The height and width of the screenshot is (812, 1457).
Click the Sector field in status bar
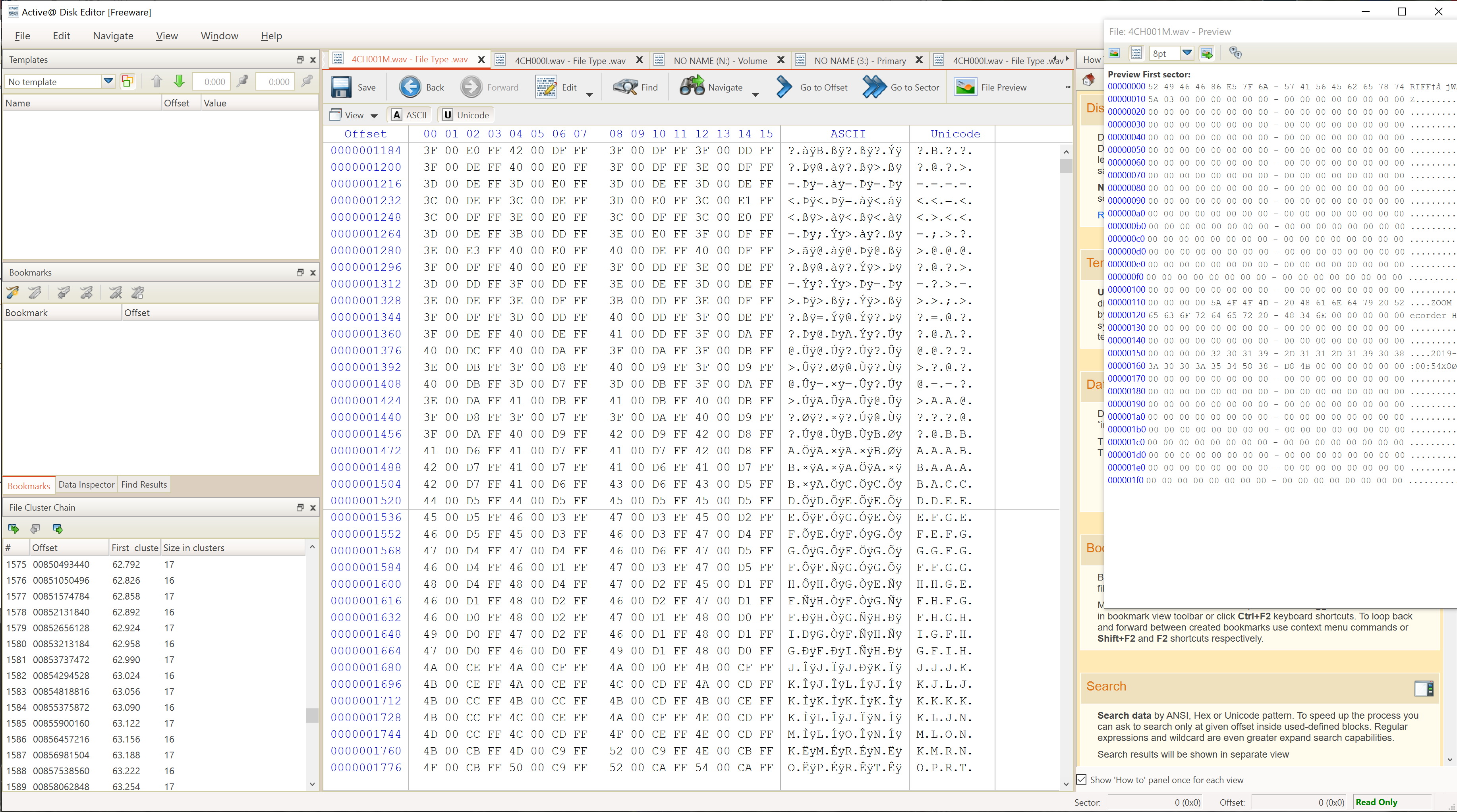pyautogui.click(x=1154, y=802)
